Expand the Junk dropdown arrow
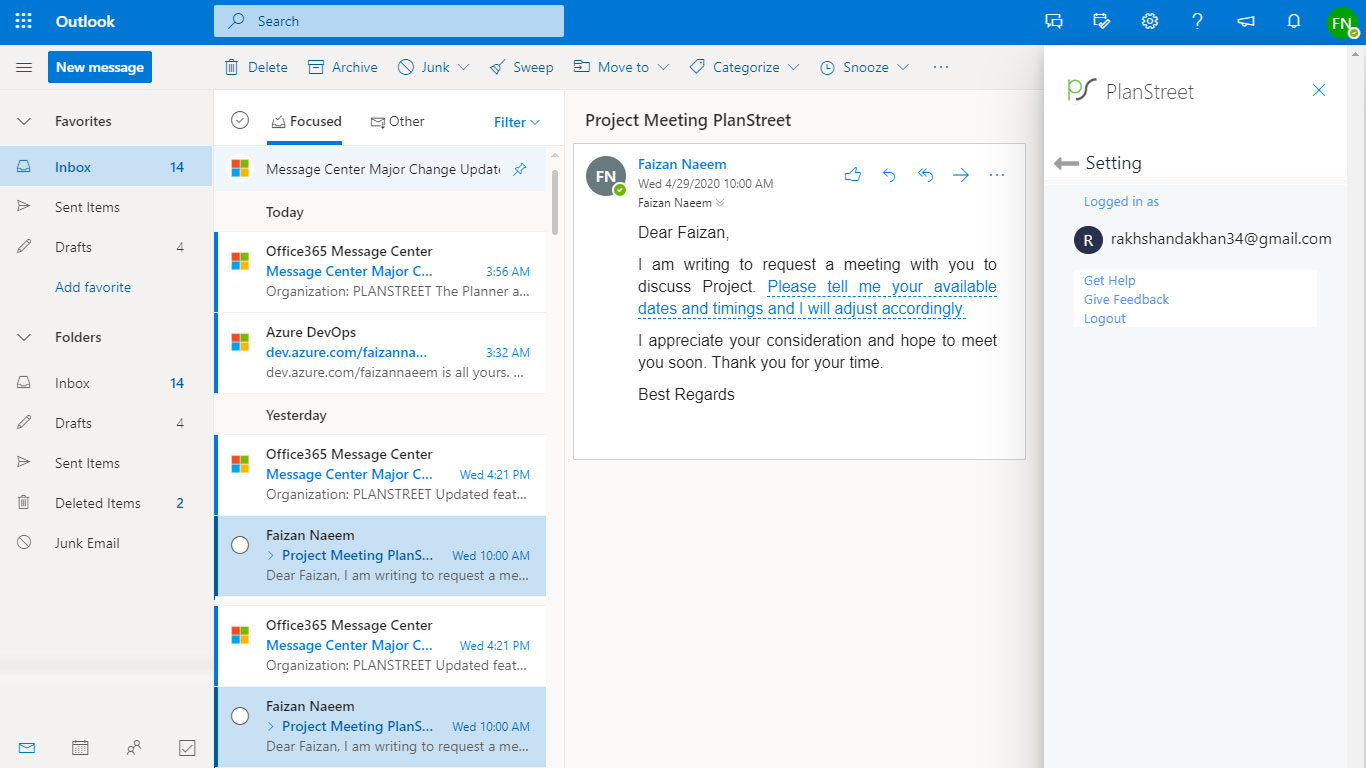This screenshot has height=768, width=1366. pos(463,67)
